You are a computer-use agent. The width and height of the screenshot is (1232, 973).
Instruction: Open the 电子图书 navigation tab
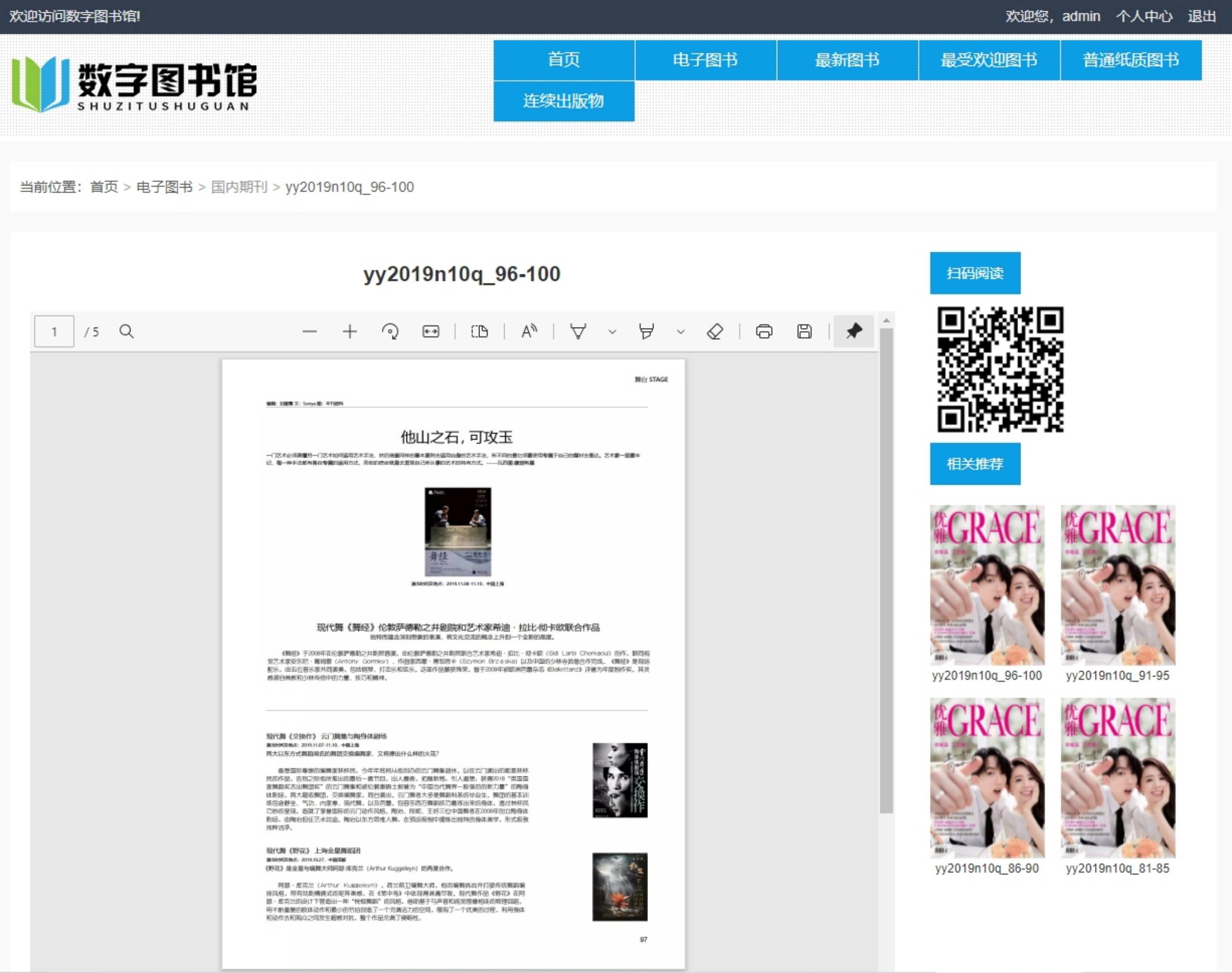[x=706, y=60]
